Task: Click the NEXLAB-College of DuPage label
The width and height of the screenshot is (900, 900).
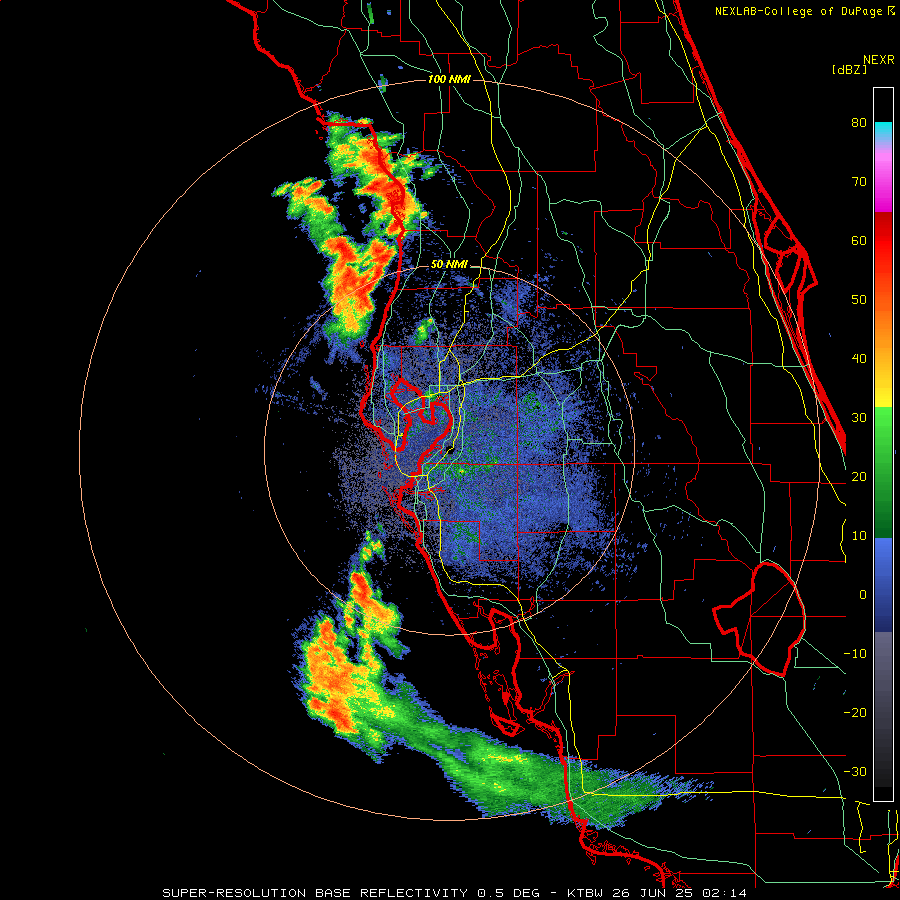Action: 798,11
